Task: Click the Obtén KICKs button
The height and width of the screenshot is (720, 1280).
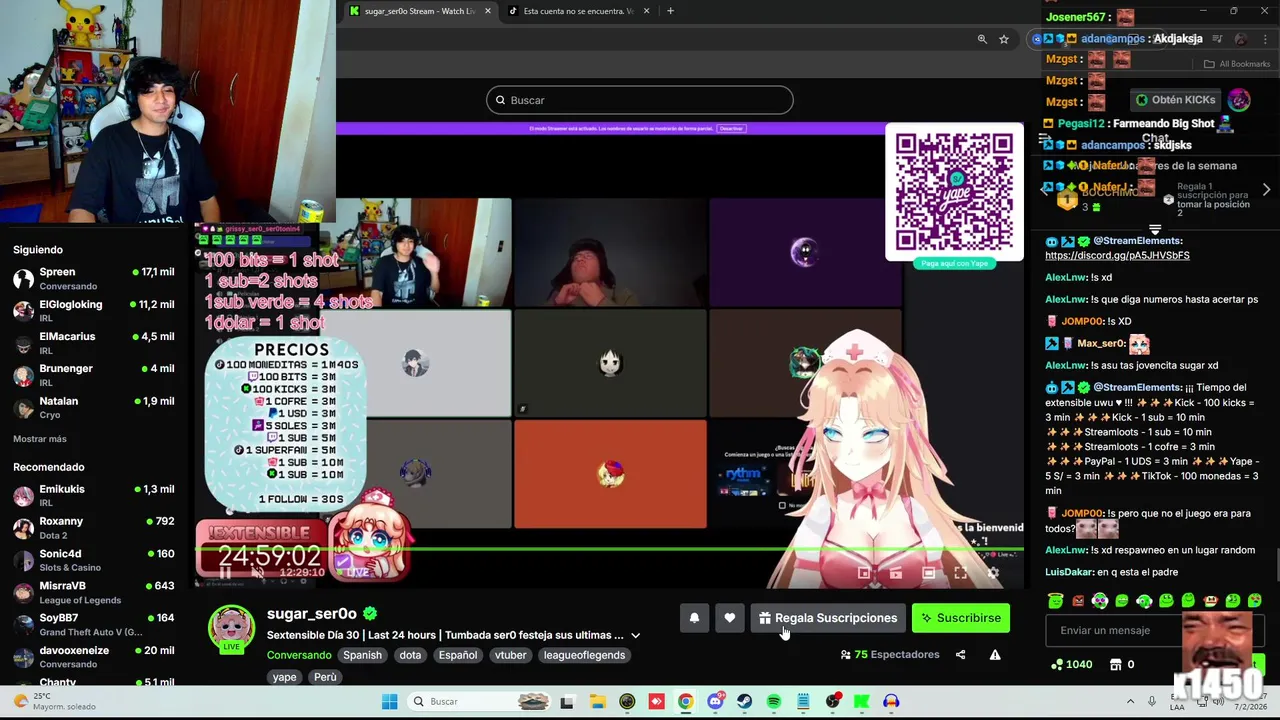Action: [1176, 100]
